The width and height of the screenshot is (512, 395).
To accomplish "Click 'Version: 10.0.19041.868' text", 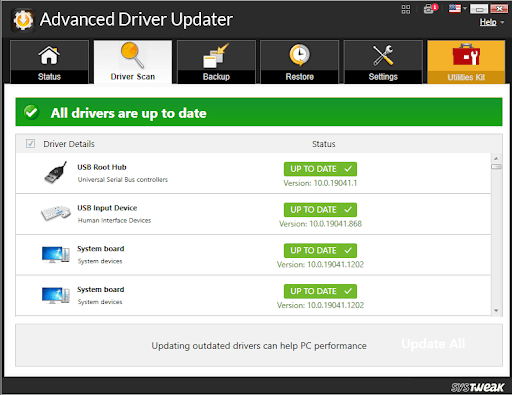I will (320, 224).
